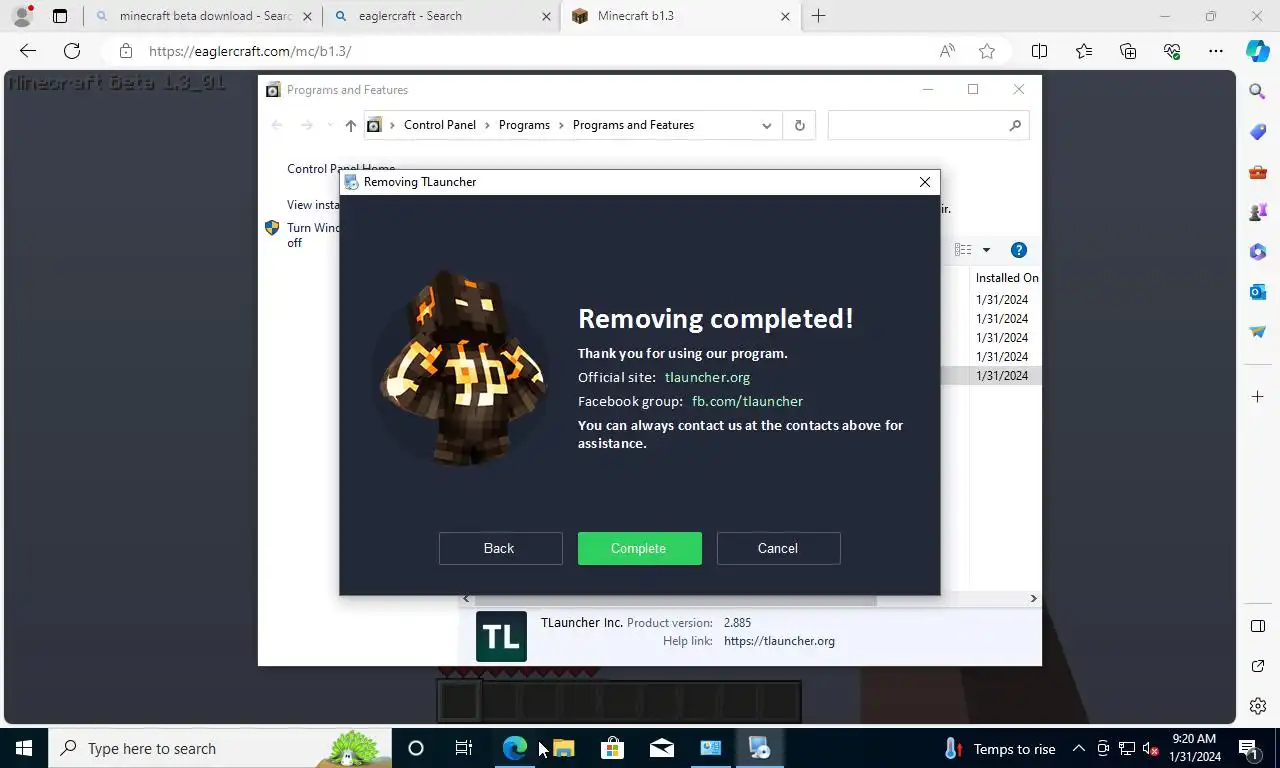The width and height of the screenshot is (1280, 768).
Task: Click the Programs breadcrumb in Control Panel
Action: tap(524, 125)
